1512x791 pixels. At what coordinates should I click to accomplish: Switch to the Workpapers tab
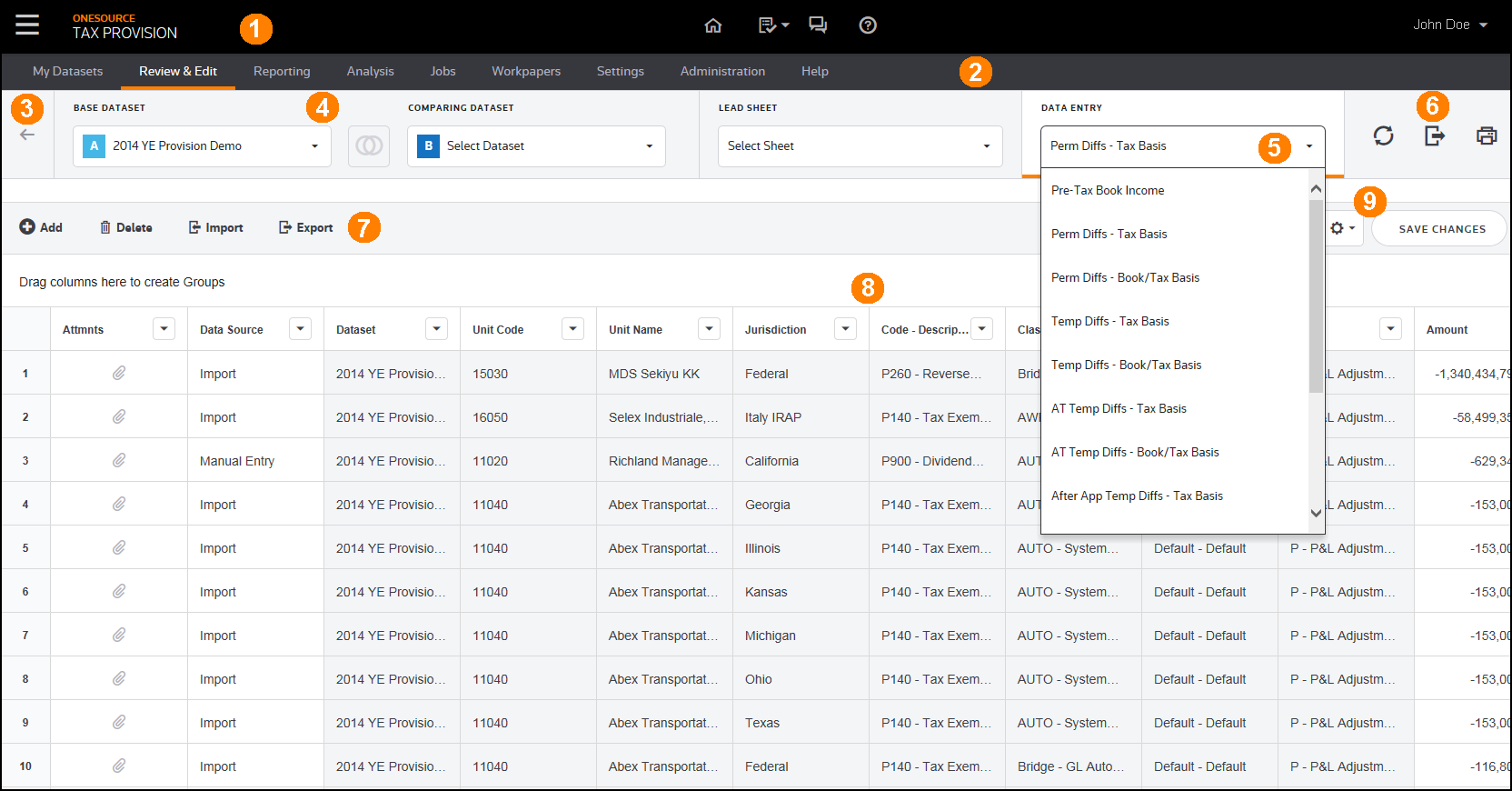tap(526, 71)
